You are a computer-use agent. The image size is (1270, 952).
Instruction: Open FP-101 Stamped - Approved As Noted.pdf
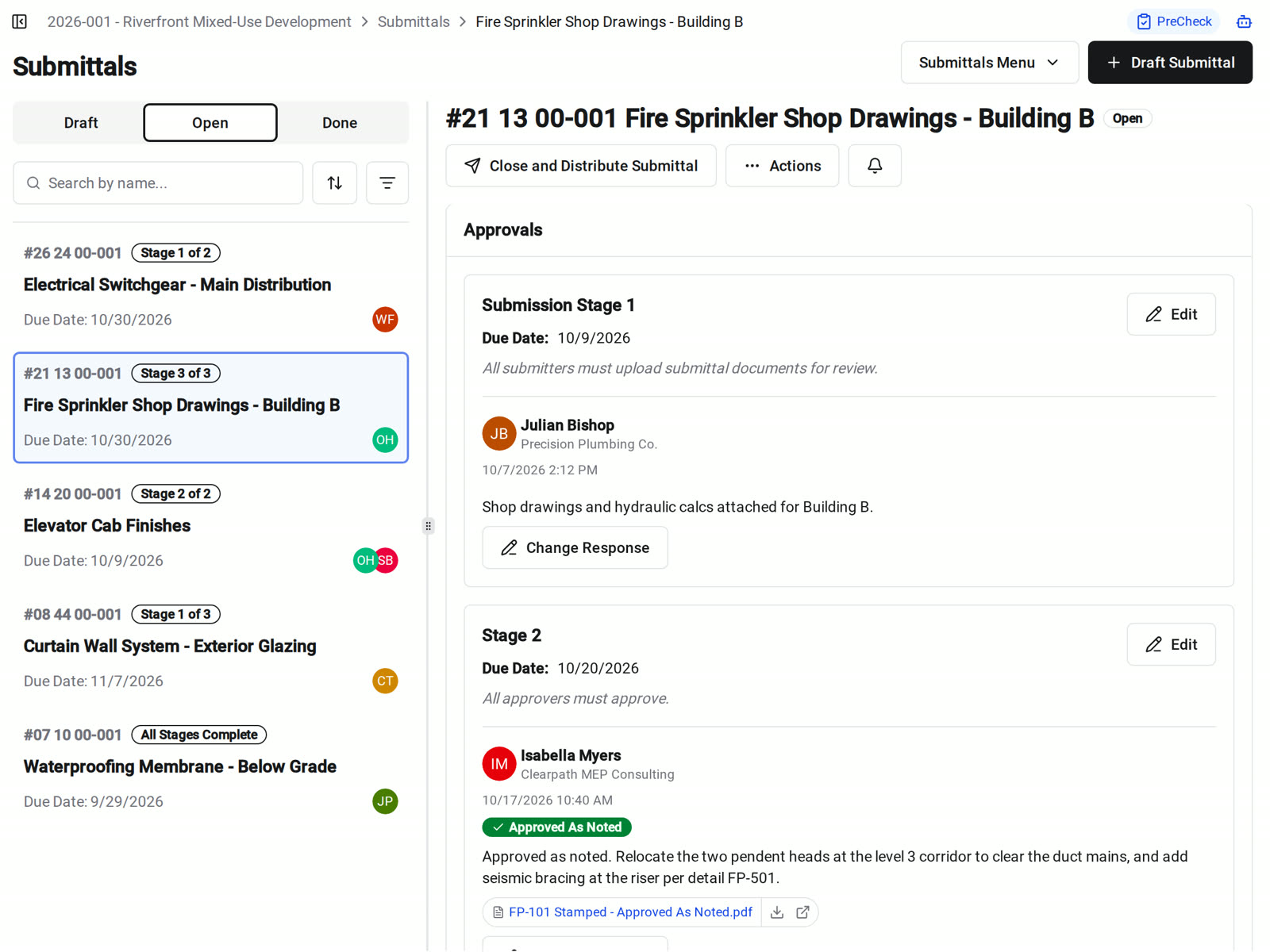[630, 912]
